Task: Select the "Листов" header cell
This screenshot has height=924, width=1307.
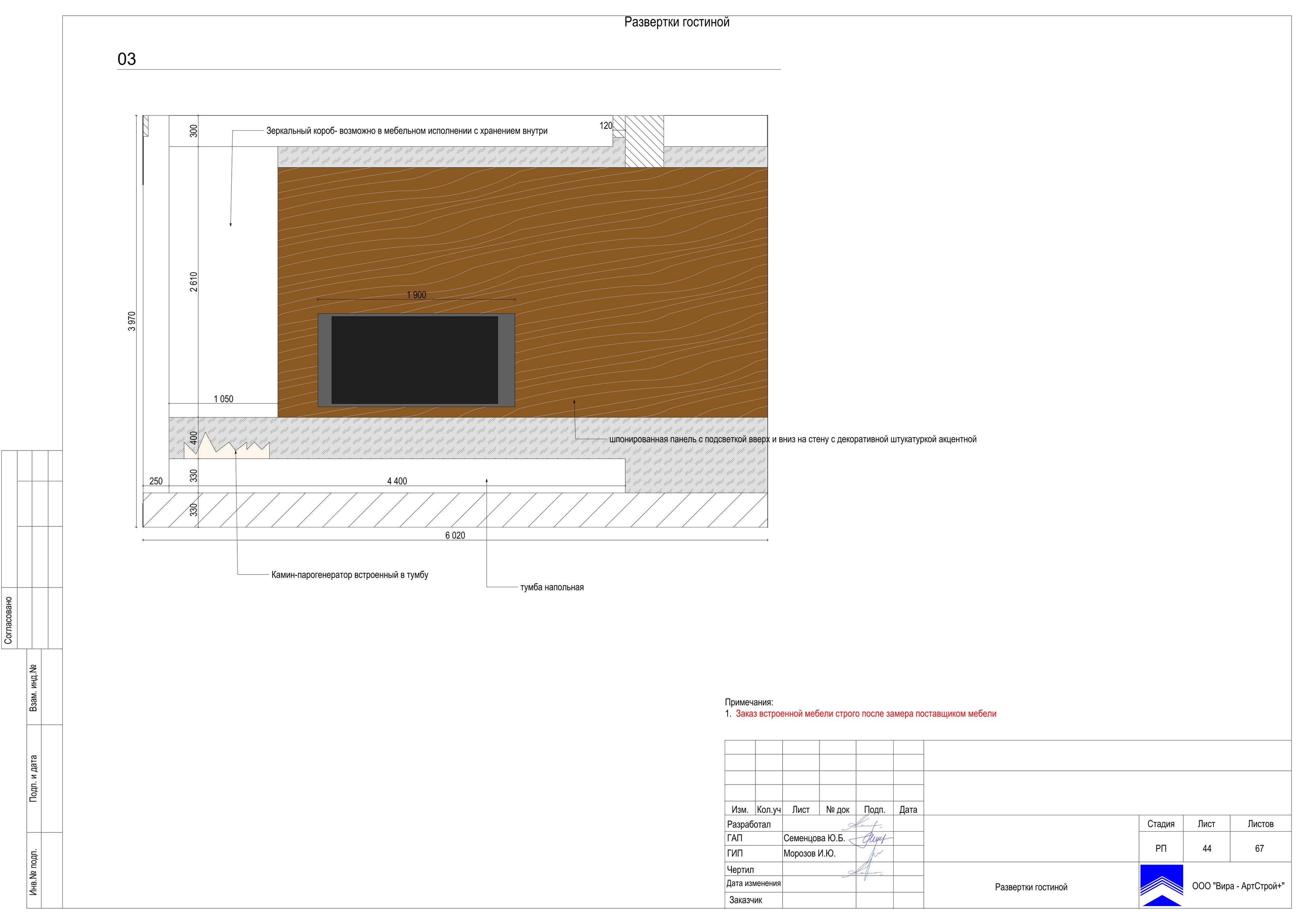Action: [1260, 824]
